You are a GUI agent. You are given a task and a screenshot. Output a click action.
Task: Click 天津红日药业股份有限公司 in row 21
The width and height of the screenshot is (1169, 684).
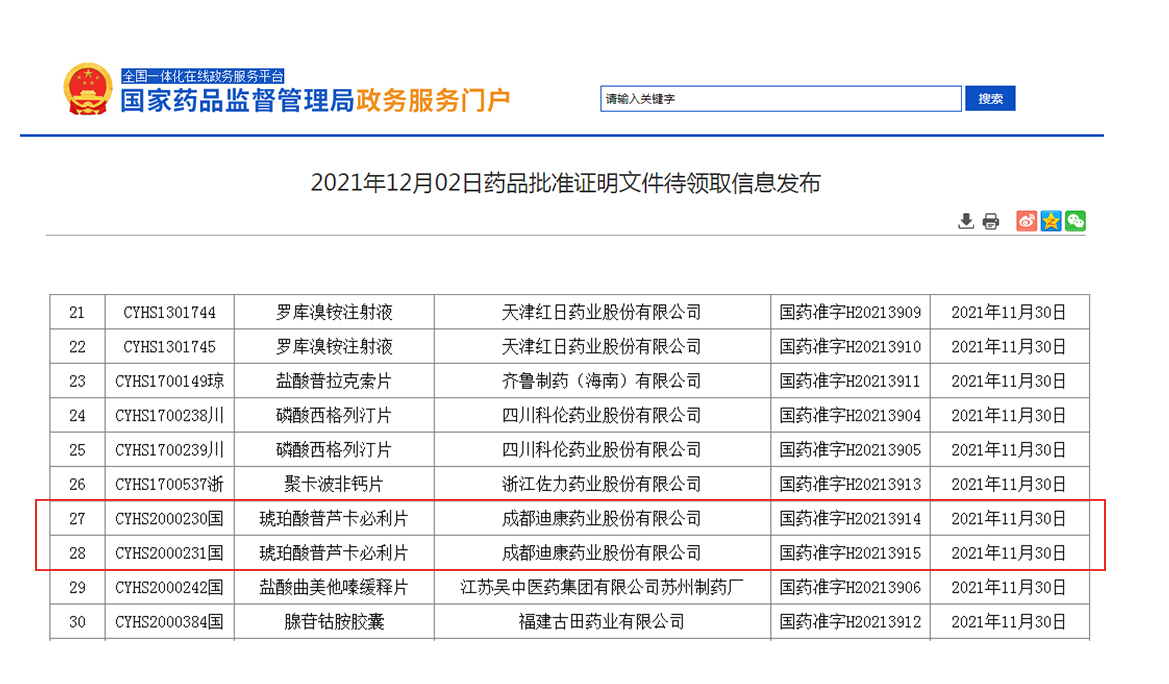pos(601,313)
